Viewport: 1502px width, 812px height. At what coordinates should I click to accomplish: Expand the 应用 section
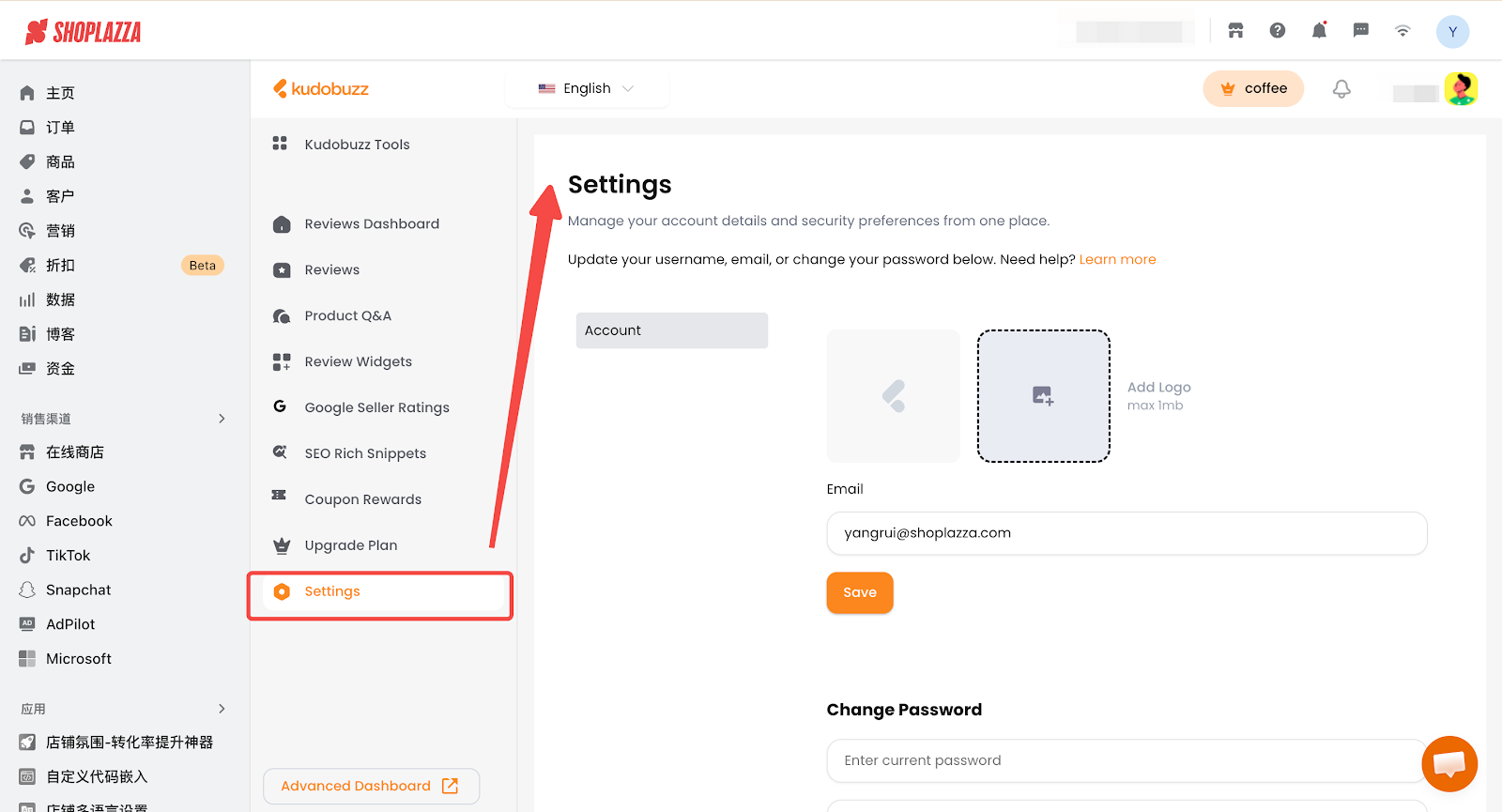[222, 709]
